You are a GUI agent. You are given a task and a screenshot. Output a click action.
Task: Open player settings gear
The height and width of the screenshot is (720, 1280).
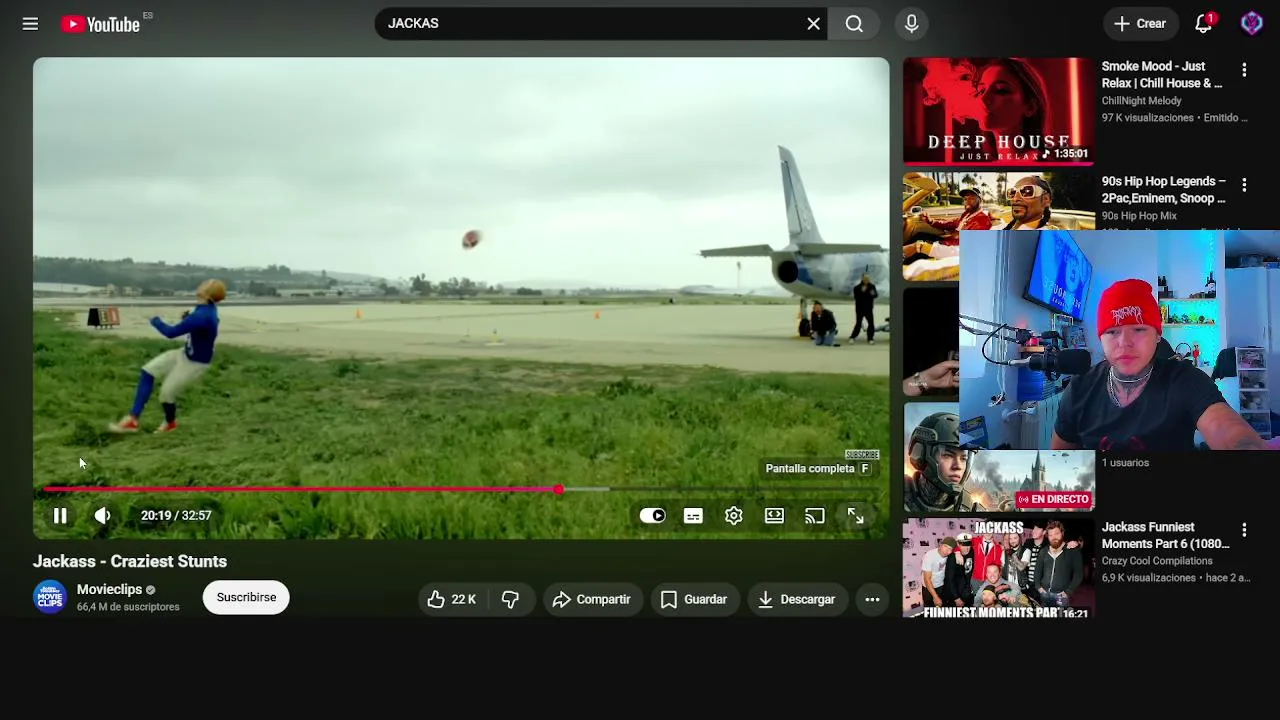pyautogui.click(x=734, y=516)
